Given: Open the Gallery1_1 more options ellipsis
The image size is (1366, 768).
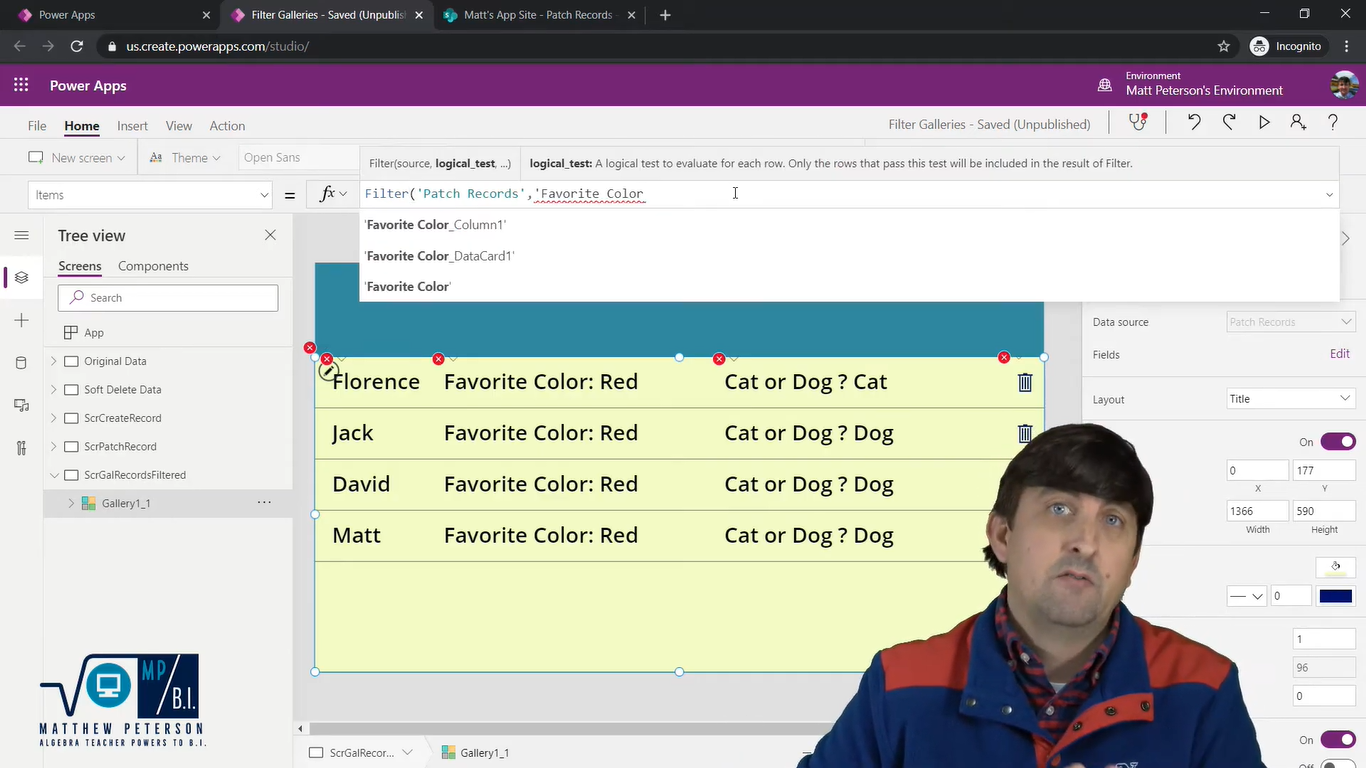Looking at the screenshot, I should tap(264, 503).
